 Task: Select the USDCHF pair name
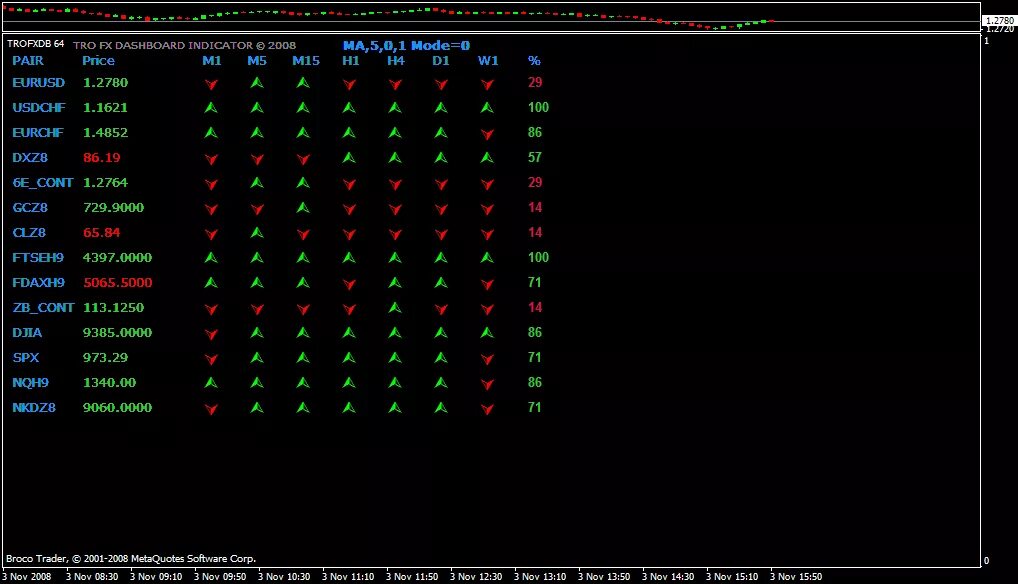[x=39, y=108]
